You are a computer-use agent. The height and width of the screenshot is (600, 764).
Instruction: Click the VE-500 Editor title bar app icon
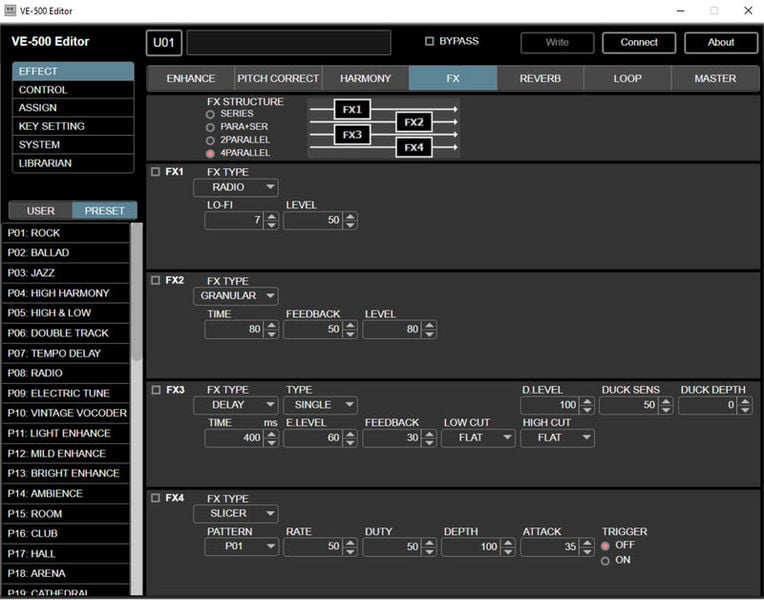[10, 10]
